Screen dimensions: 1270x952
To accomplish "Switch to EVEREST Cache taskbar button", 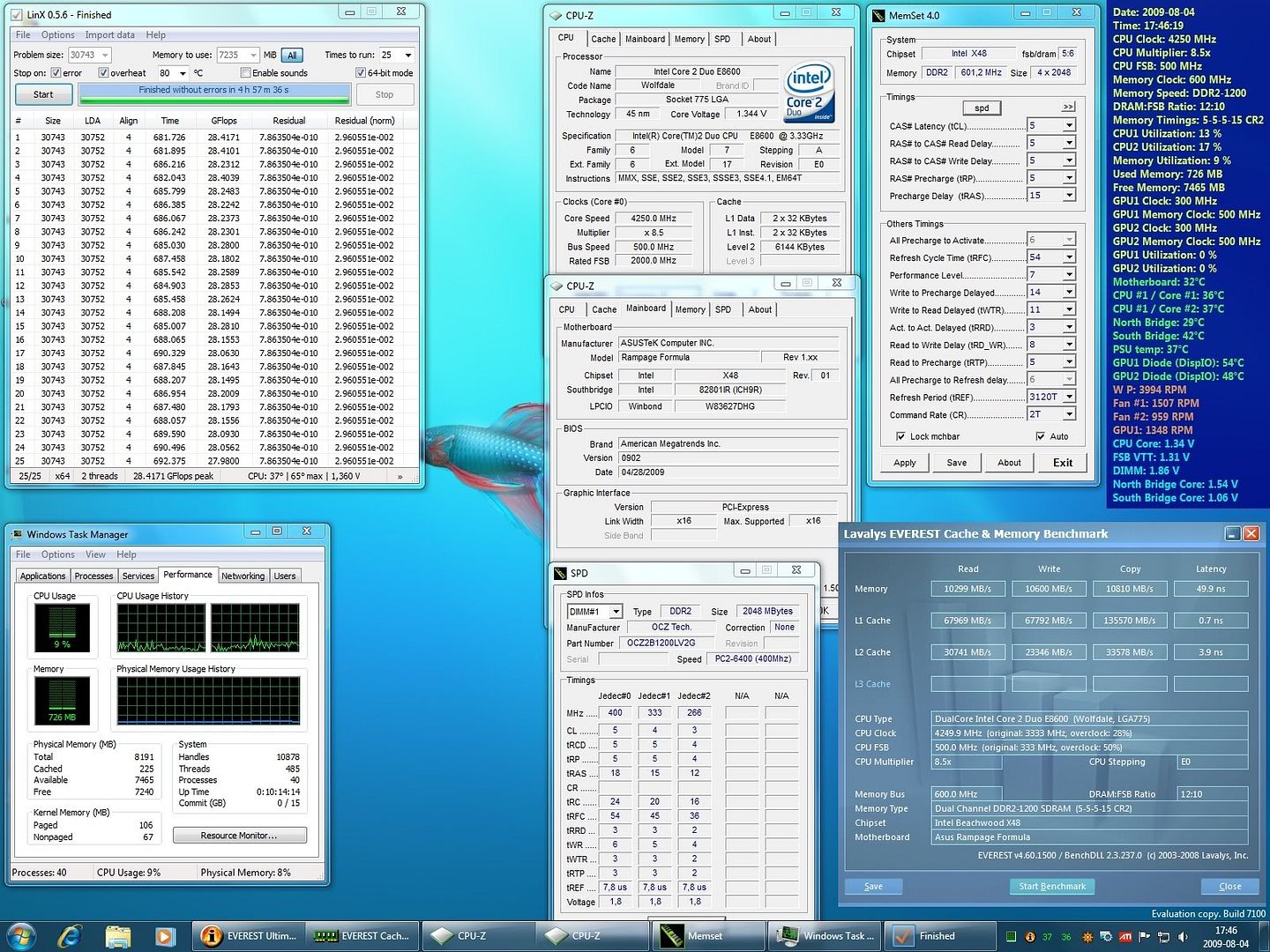I will [x=364, y=935].
